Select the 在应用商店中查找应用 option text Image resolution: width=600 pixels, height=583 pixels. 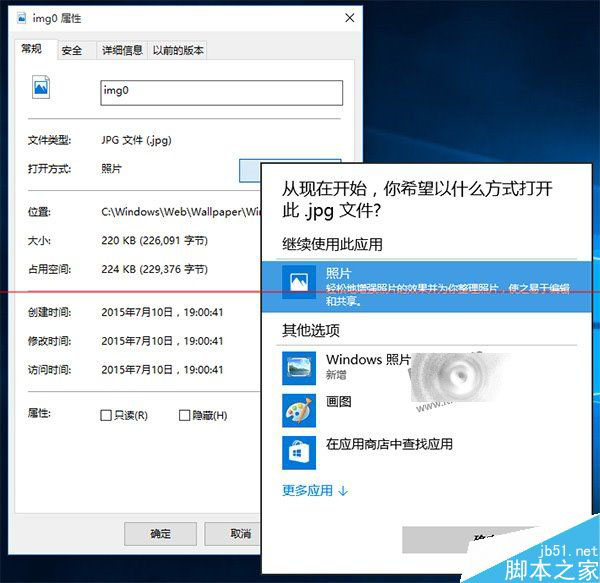[x=389, y=444]
